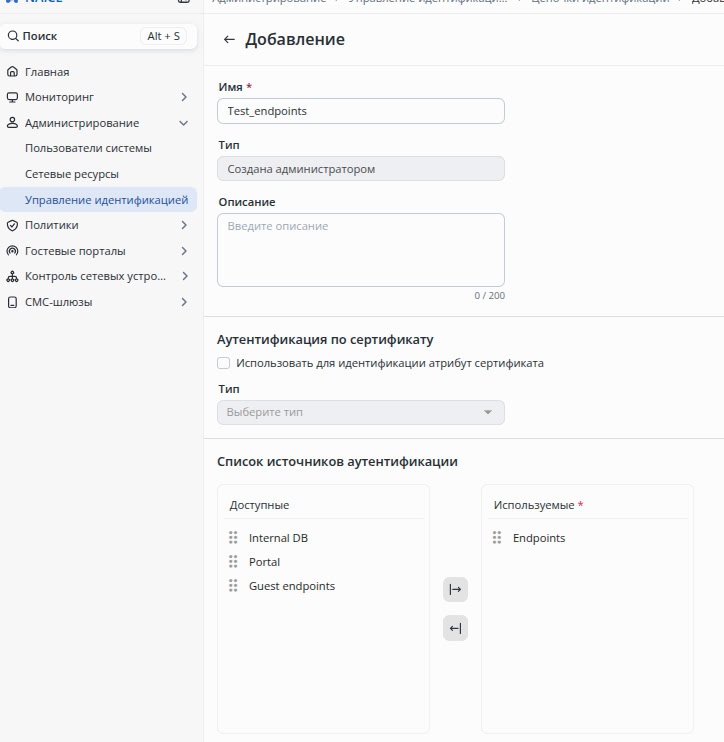724x742 pixels.
Task: Open the Выберите тип dropdown
Action: coord(360,412)
